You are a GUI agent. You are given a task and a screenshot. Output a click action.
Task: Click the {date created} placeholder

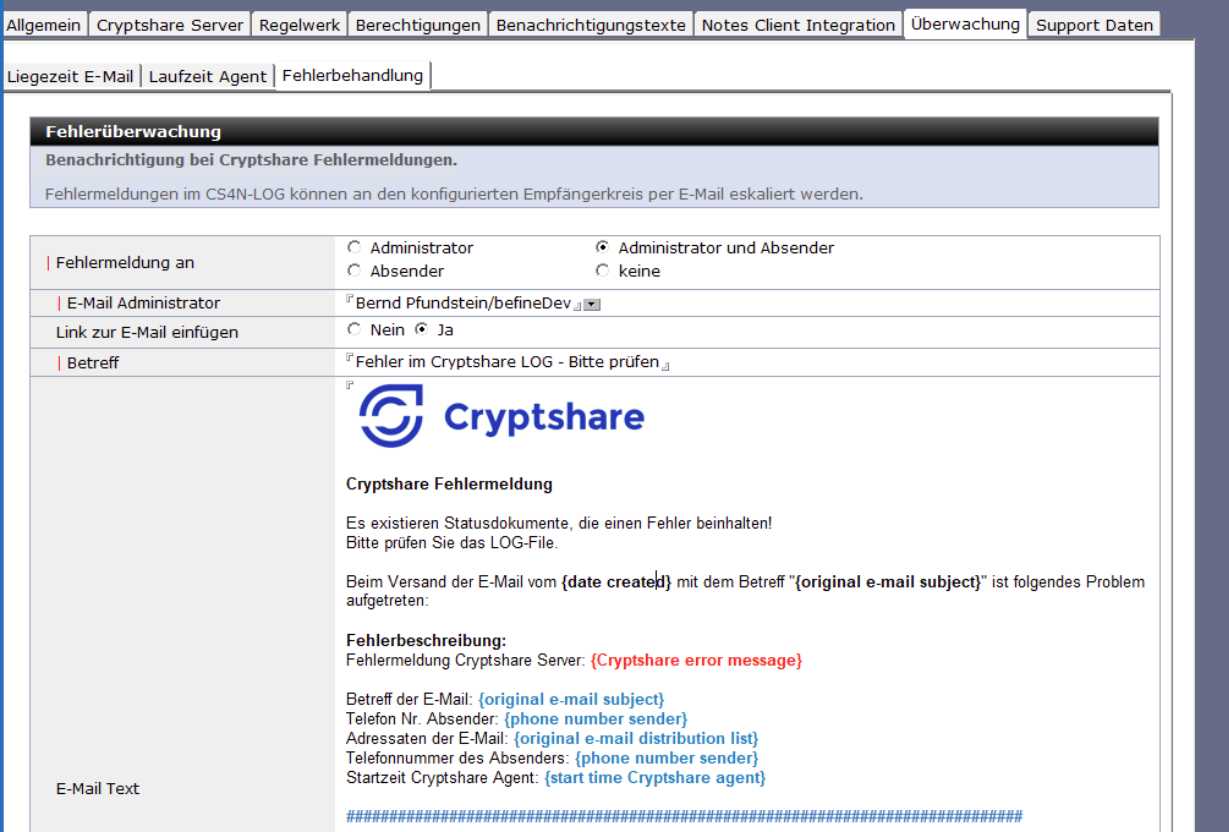[616, 582]
